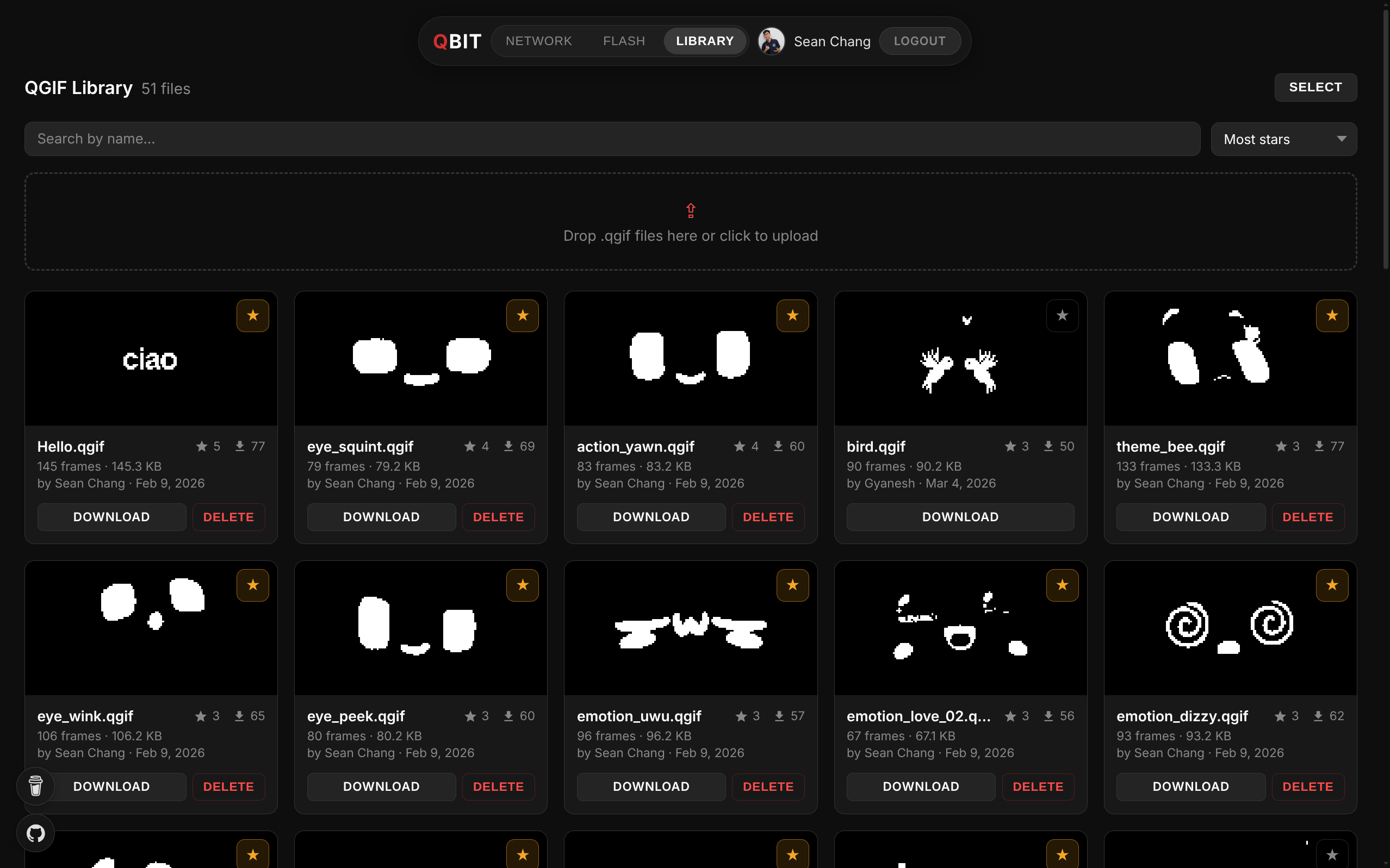Toggle star on eye_wink.qgif card
1390x868 pixels.
253,585
